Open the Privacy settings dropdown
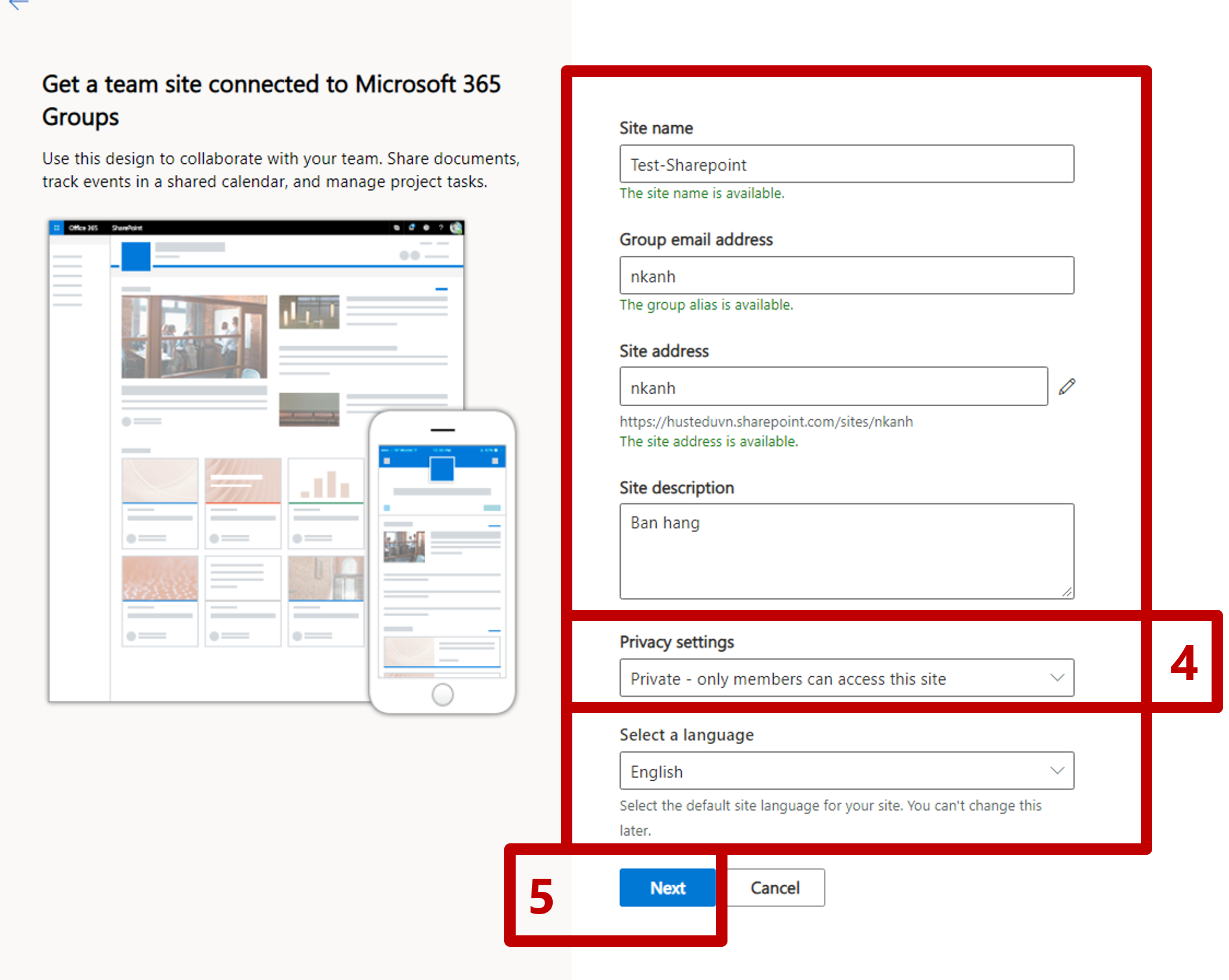This screenshot has width=1229, height=980. (x=846, y=678)
